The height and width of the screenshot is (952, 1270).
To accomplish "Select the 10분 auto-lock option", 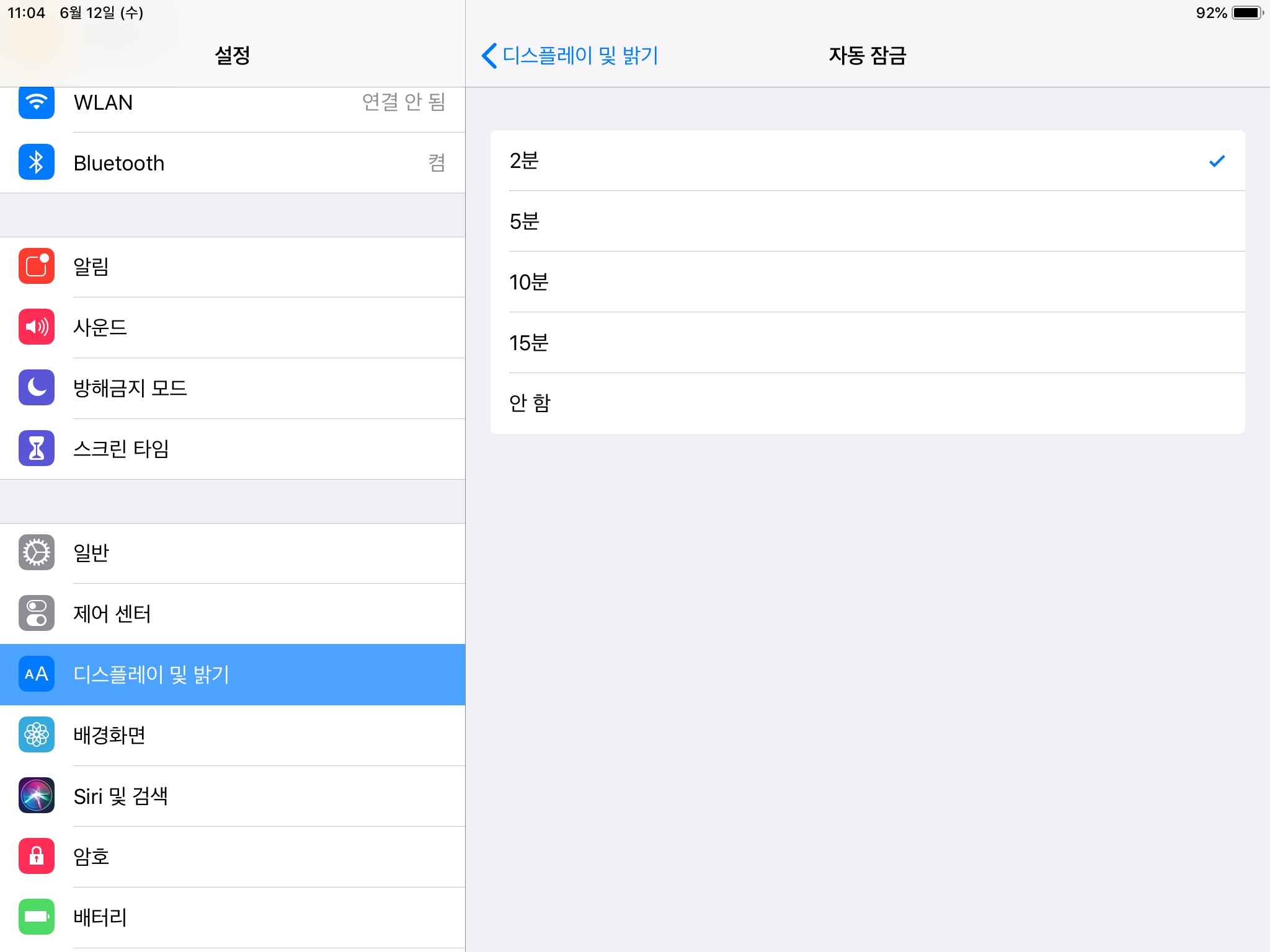I will (x=868, y=282).
